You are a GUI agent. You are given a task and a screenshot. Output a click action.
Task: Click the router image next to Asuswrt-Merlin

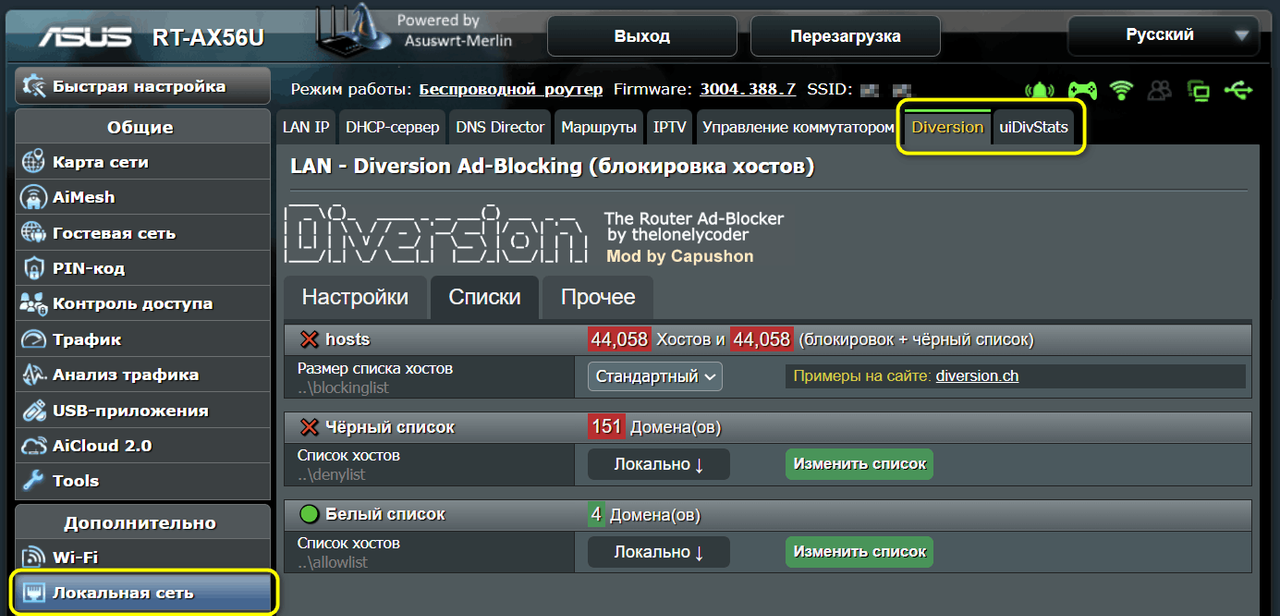[x=353, y=33]
